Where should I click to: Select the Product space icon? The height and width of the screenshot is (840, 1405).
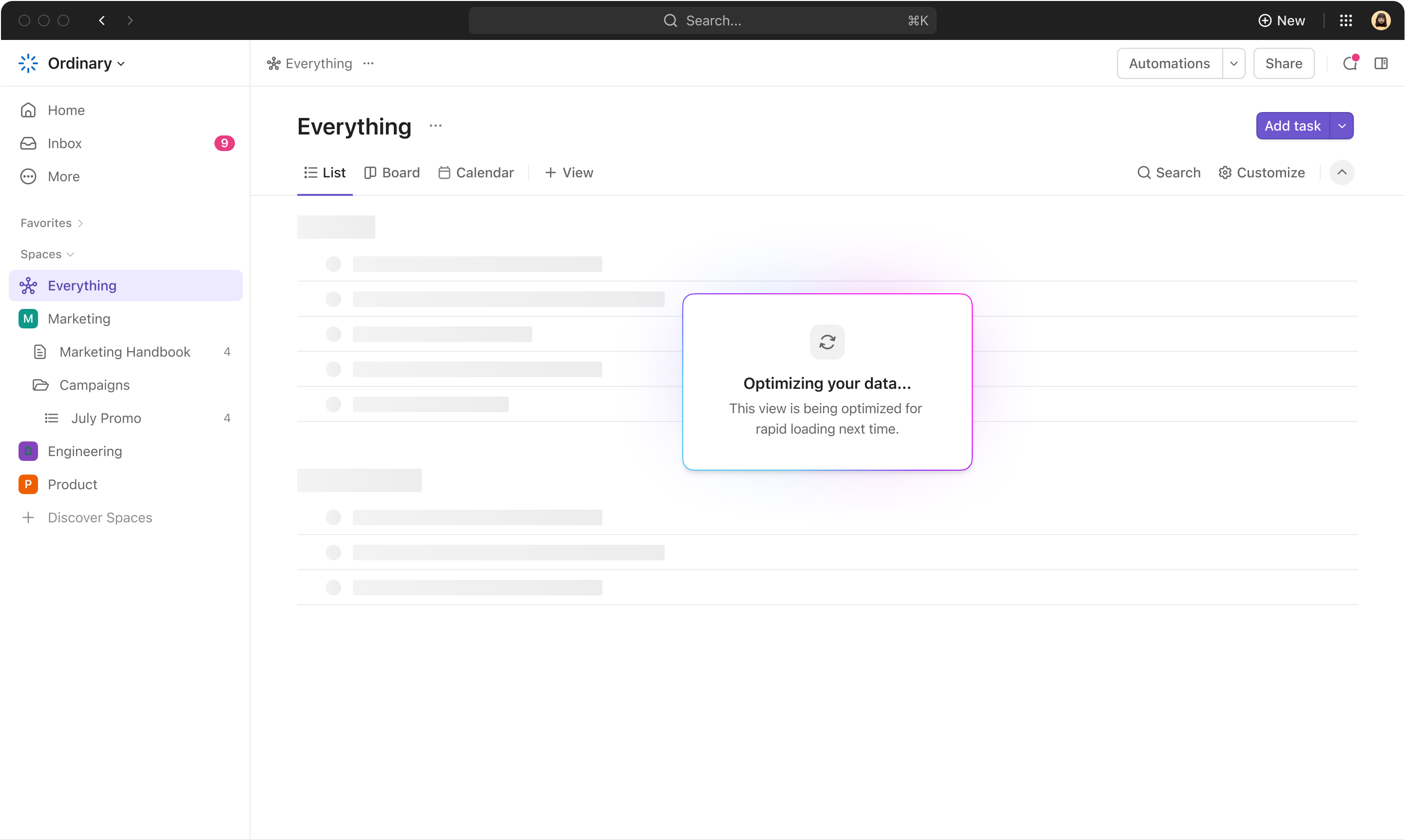28,484
